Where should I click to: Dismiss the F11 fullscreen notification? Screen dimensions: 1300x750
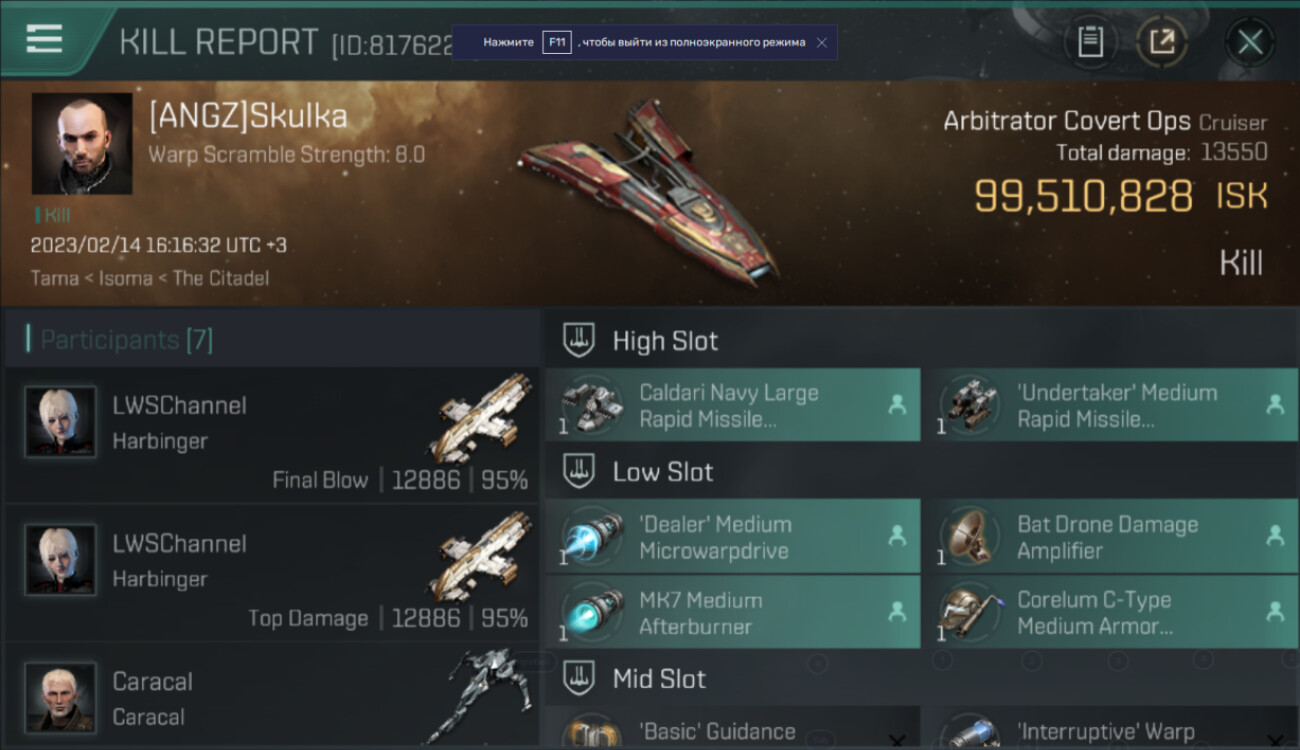[x=821, y=43]
